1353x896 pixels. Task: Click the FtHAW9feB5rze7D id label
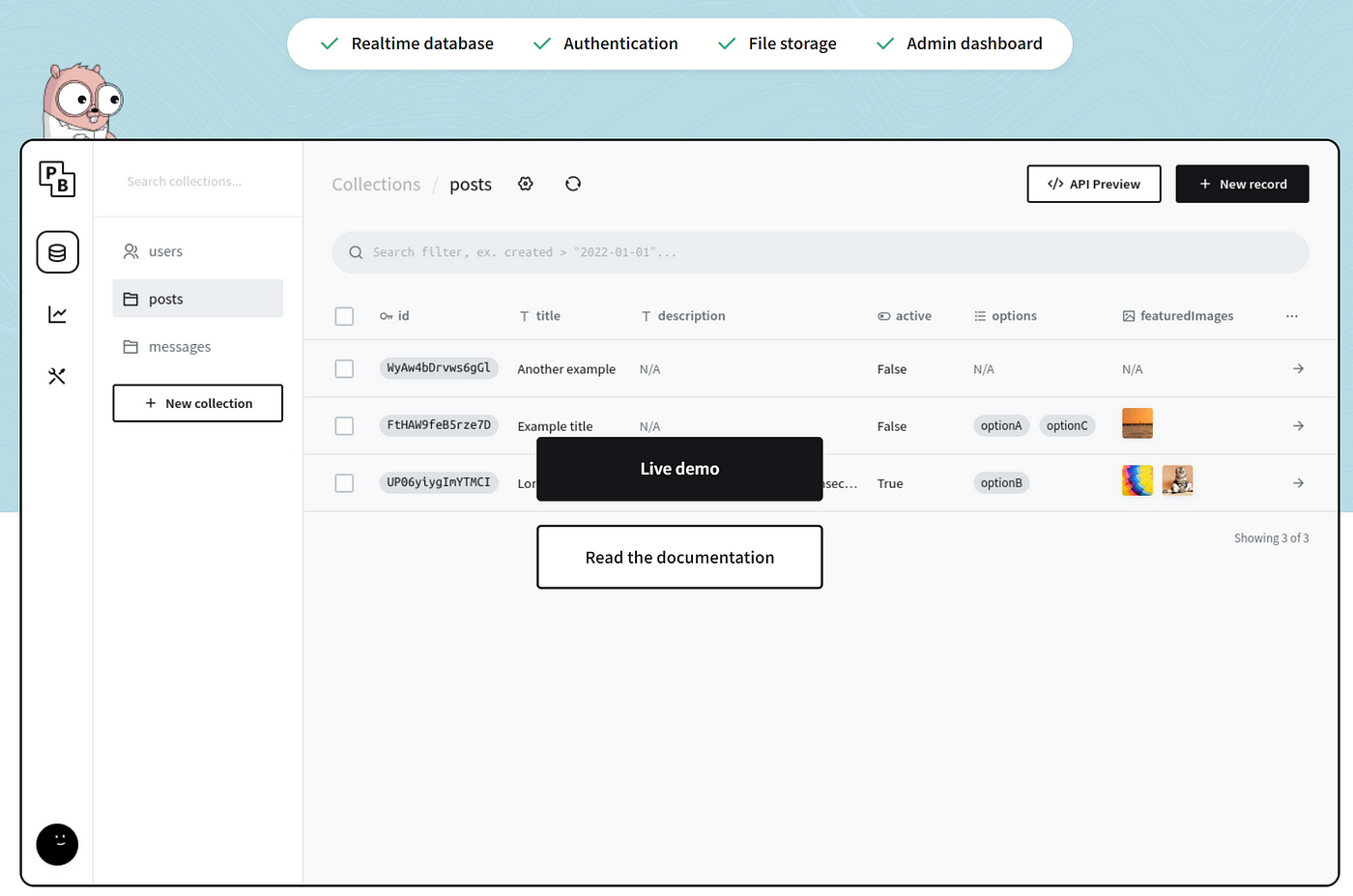(439, 425)
